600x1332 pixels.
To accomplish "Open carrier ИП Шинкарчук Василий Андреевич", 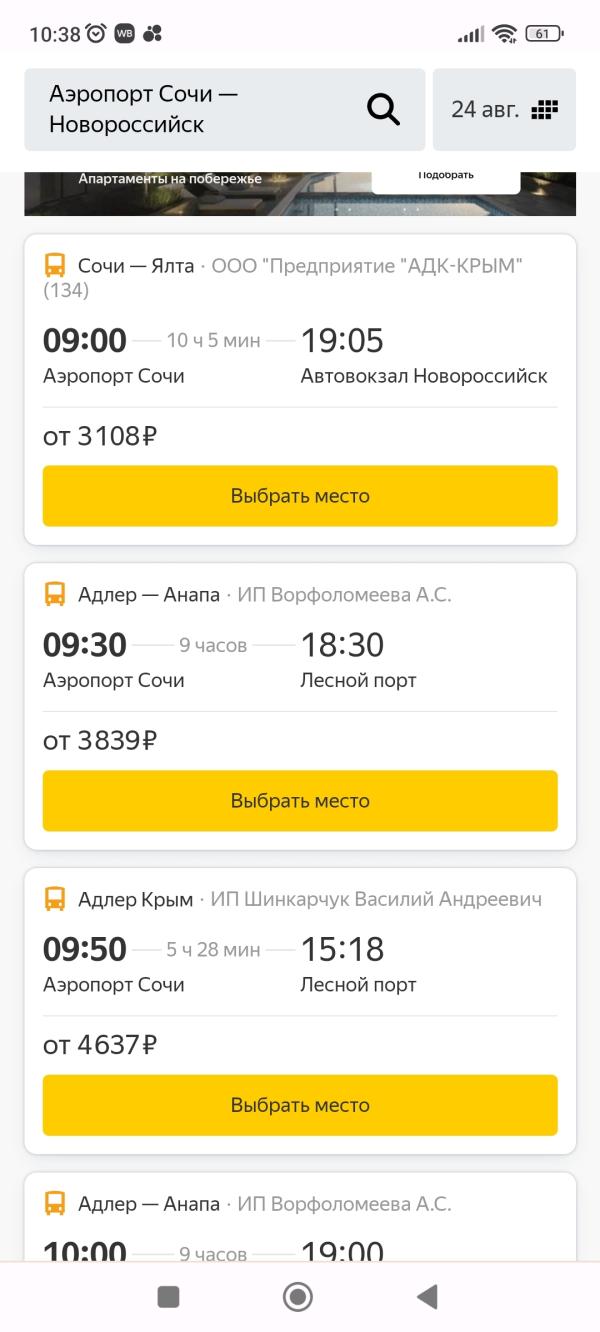I will tap(376, 899).
